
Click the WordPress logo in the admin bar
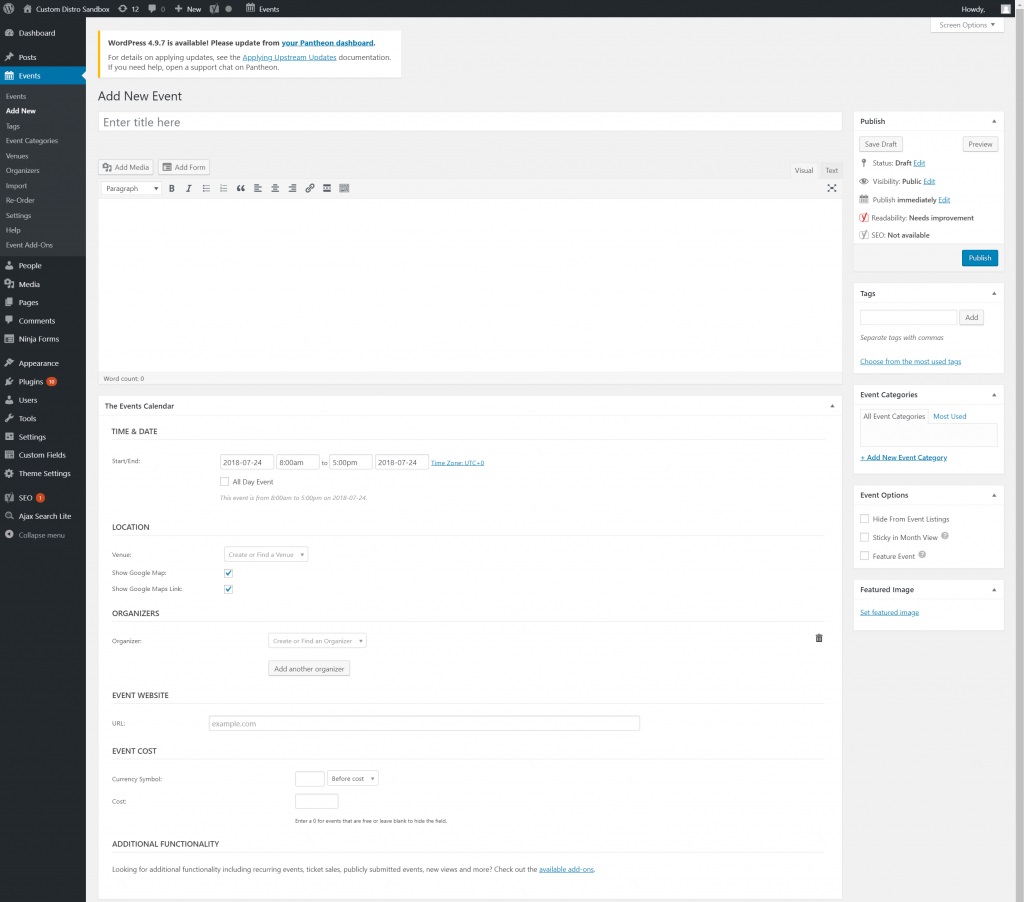(x=8, y=8)
